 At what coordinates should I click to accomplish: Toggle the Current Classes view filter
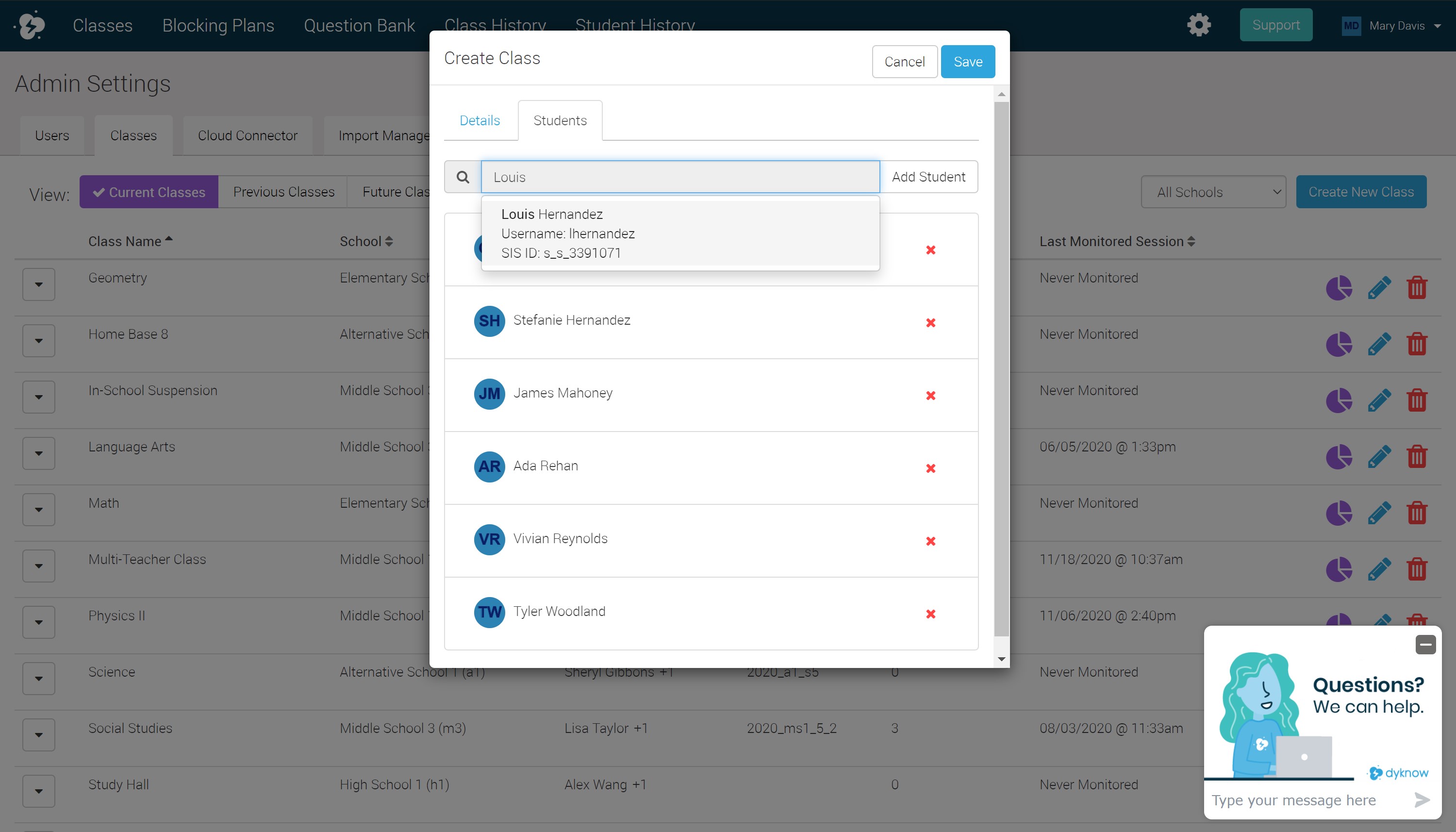click(149, 192)
